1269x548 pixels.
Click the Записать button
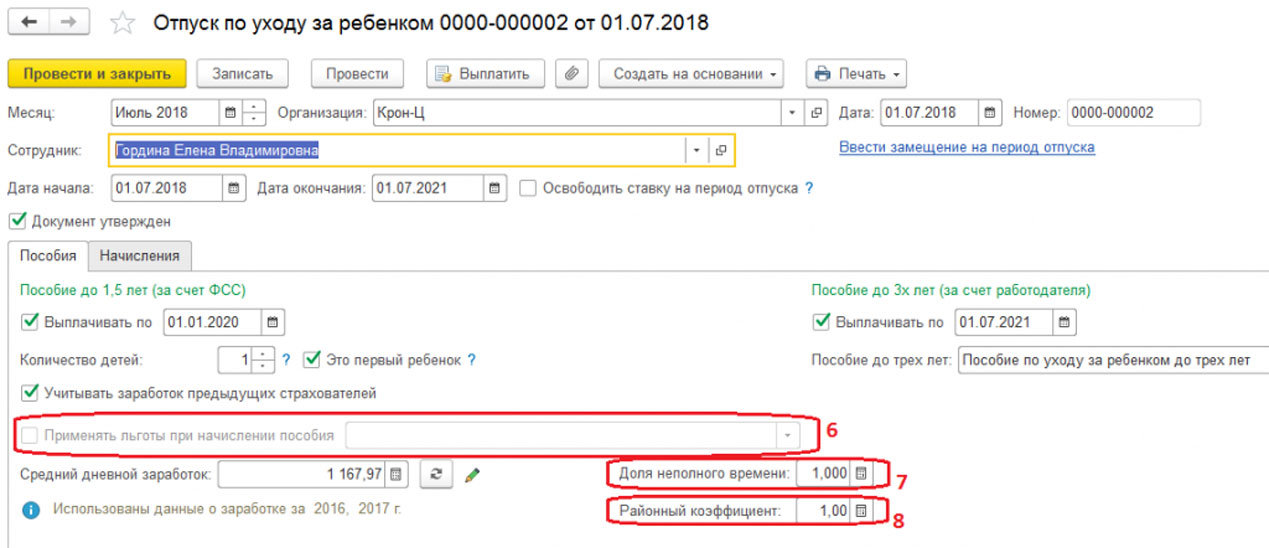pyautogui.click(x=242, y=73)
